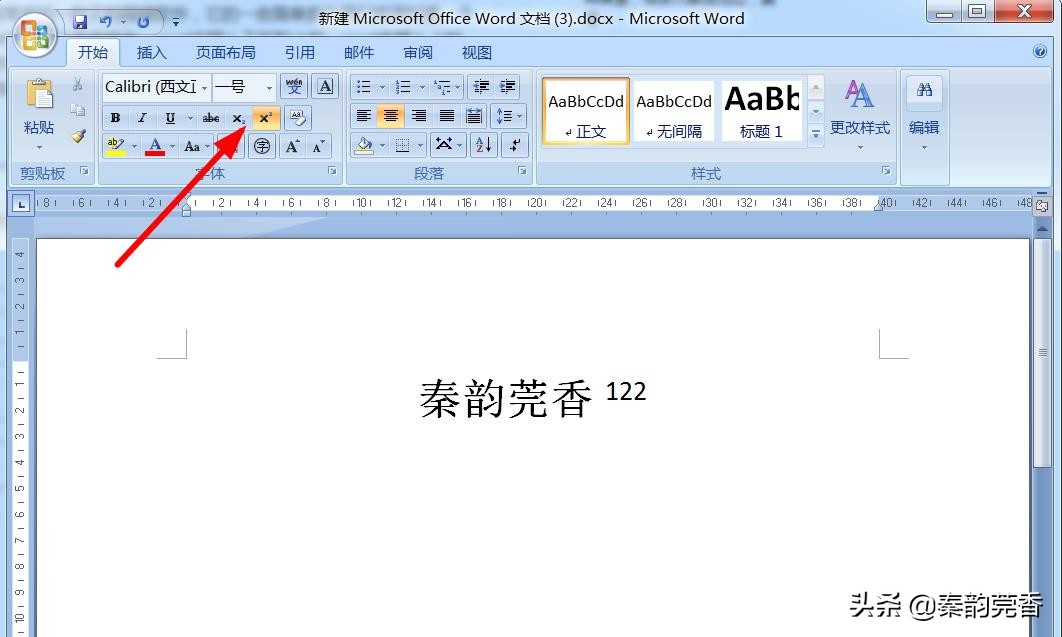The image size is (1062, 637).
Task: Open the font size dropdown
Action: coord(268,87)
